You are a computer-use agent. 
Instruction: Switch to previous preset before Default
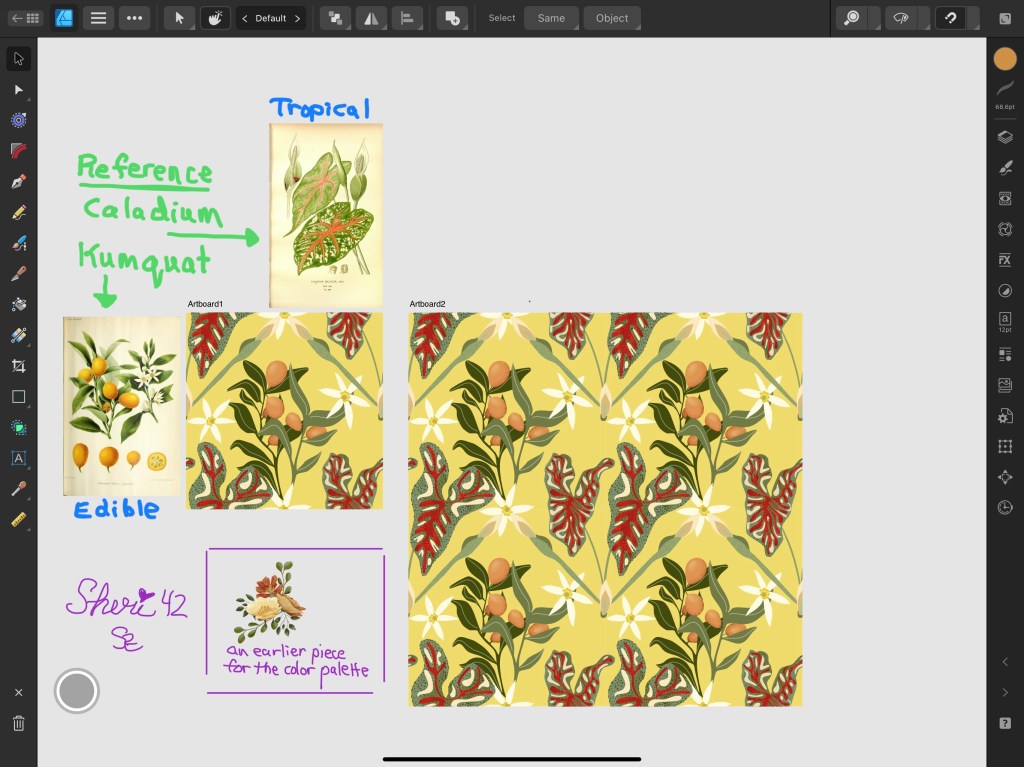point(245,18)
